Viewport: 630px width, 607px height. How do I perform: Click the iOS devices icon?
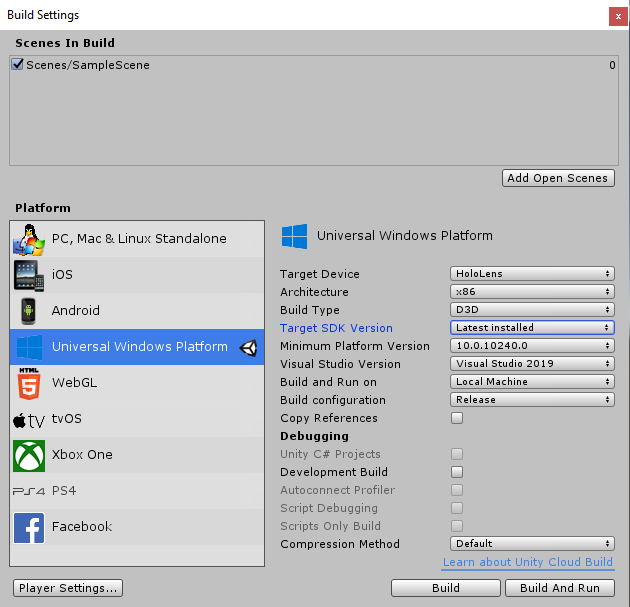coord(29,275)
